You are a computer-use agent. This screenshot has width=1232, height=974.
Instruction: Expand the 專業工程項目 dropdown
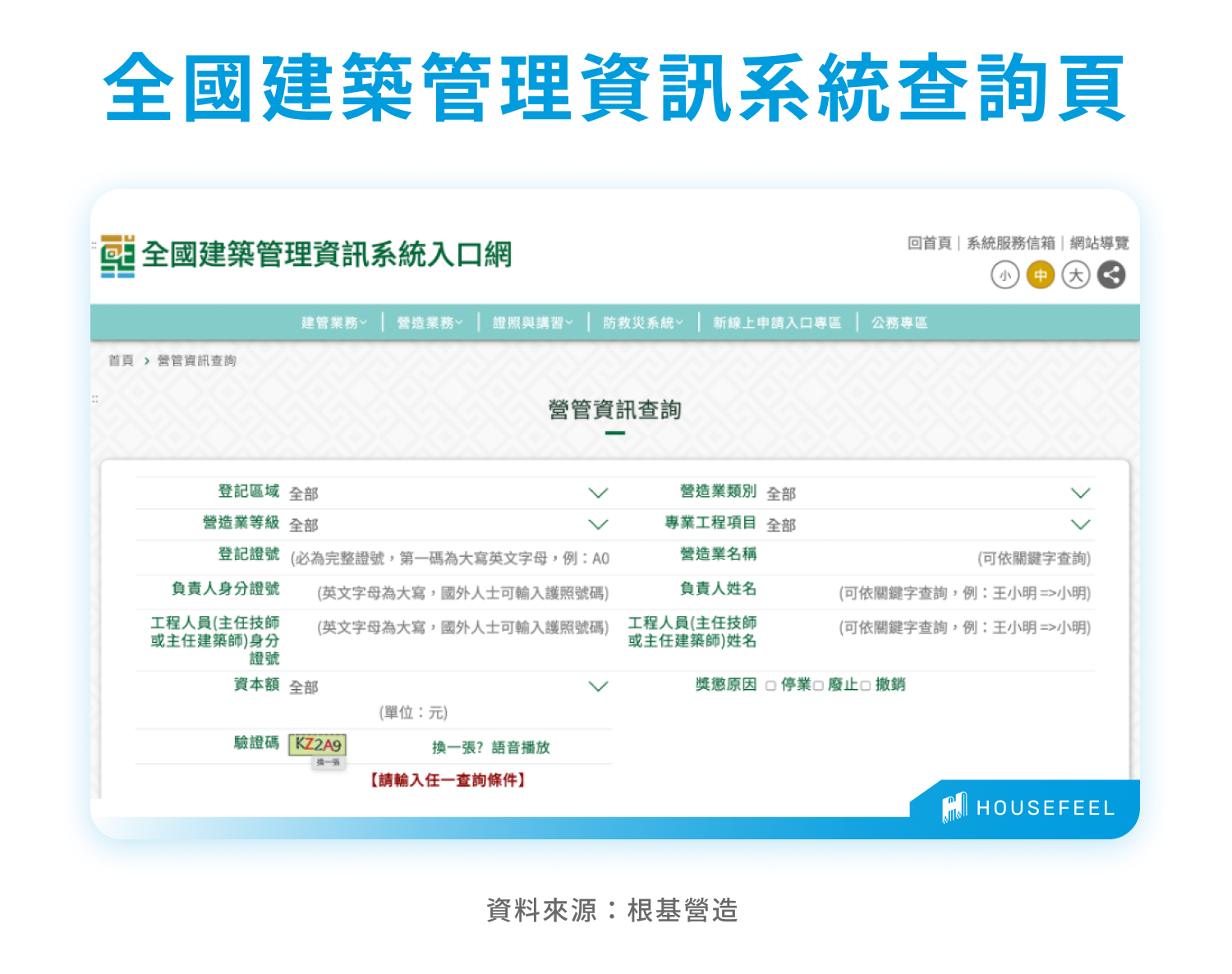928,525
